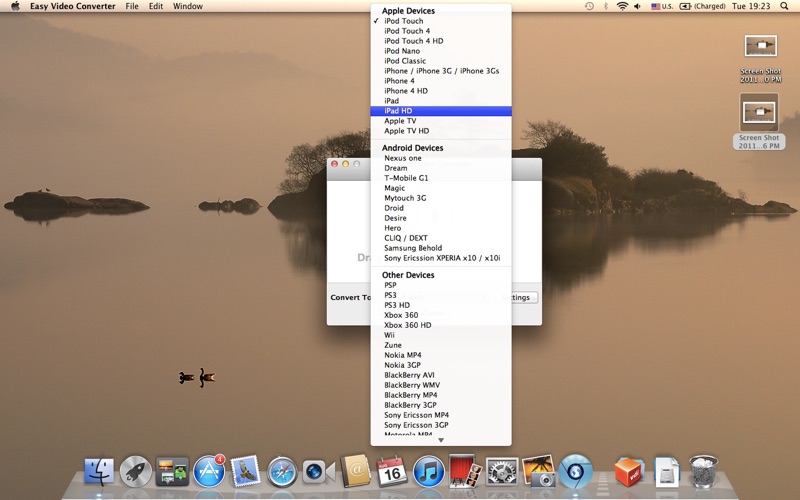The image size is (800, 500).
Task: Open the U.S. input source menu
Action: [x=662, y=6]
